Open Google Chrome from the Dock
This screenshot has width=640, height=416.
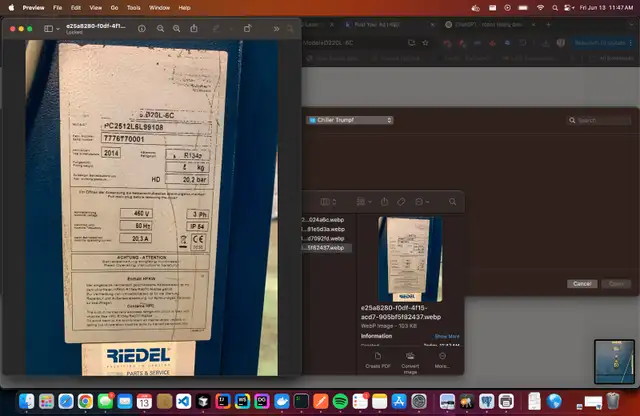tap(85, 402)
